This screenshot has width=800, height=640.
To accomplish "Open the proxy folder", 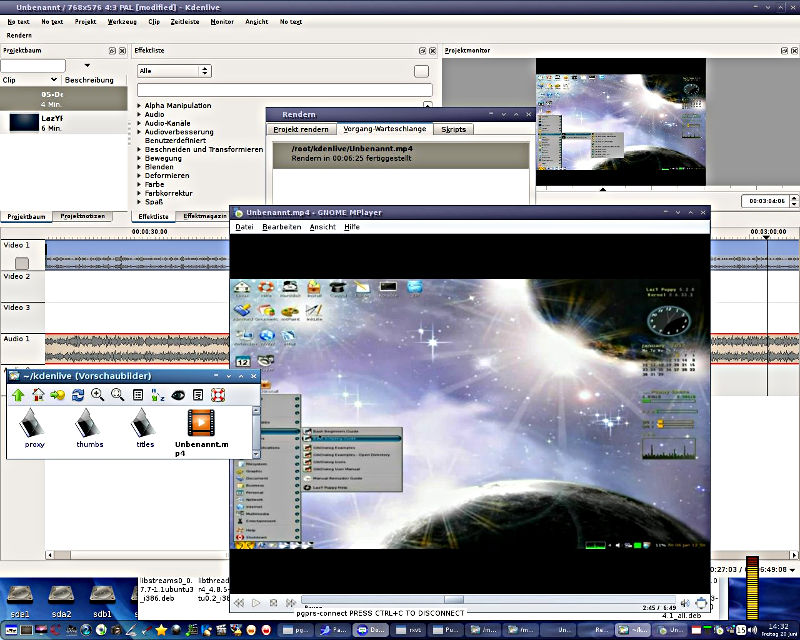I will pos(33,427).
